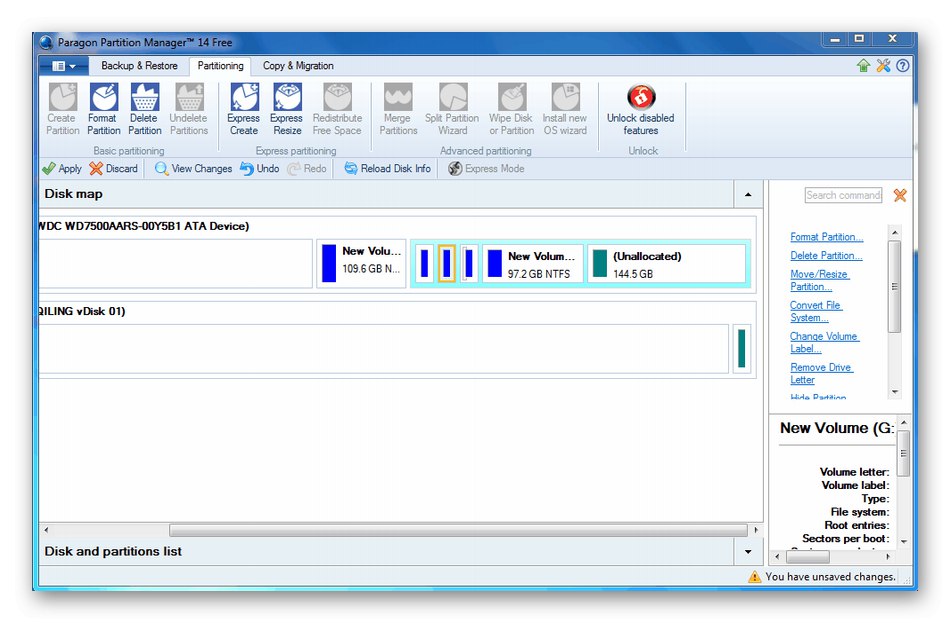950x623 pixels.
Task: Click the command links scrollbar up arrow
Action: pyautogui.click(x=895, y=232)
